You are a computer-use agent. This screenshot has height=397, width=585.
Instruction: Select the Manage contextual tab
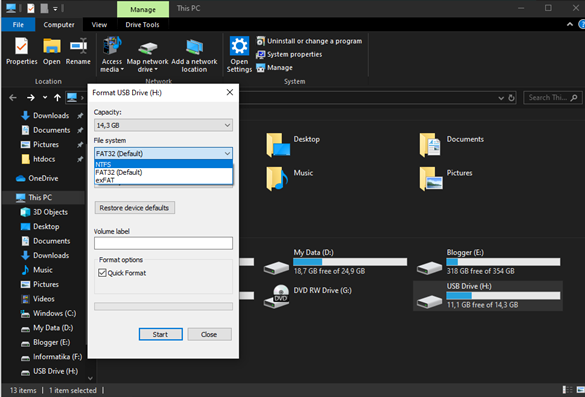(x=143, y=9)
